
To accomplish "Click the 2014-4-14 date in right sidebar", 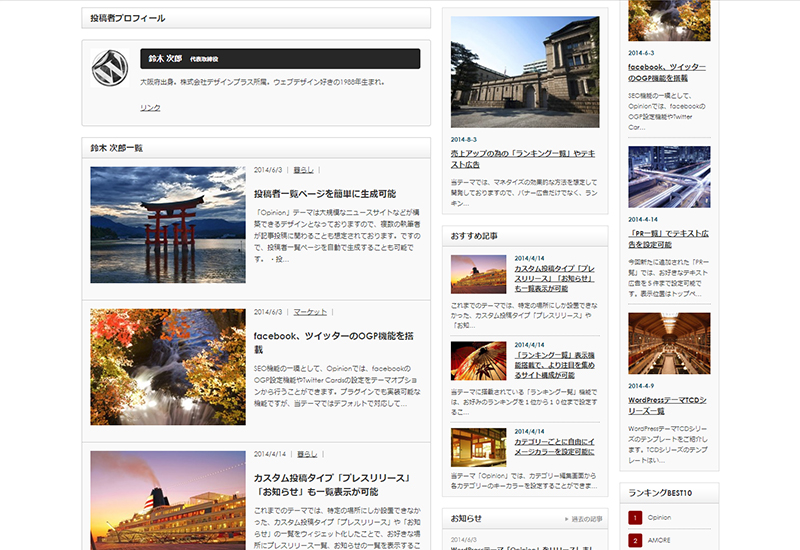I will click(x=643, y=219).
